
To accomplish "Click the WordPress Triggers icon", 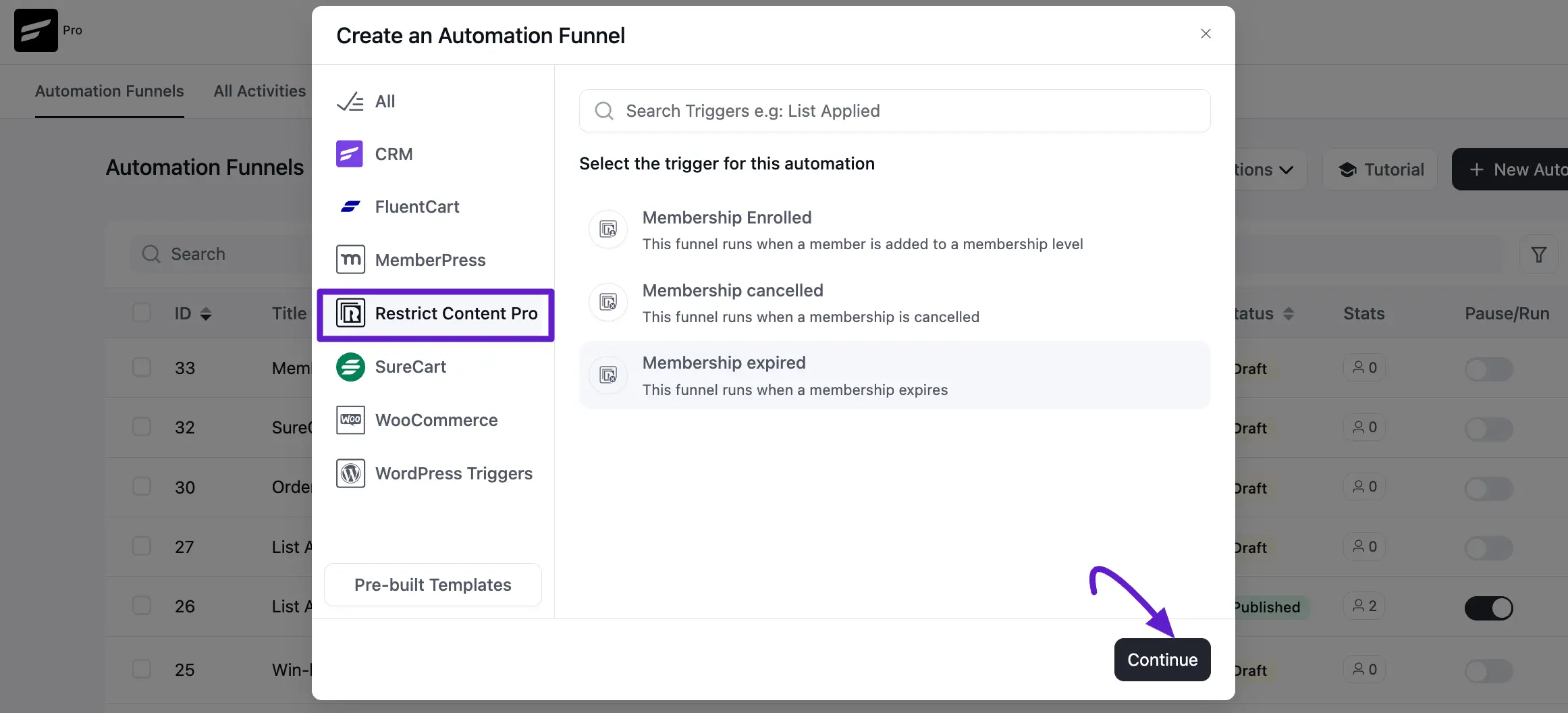I will click(350, 473).
